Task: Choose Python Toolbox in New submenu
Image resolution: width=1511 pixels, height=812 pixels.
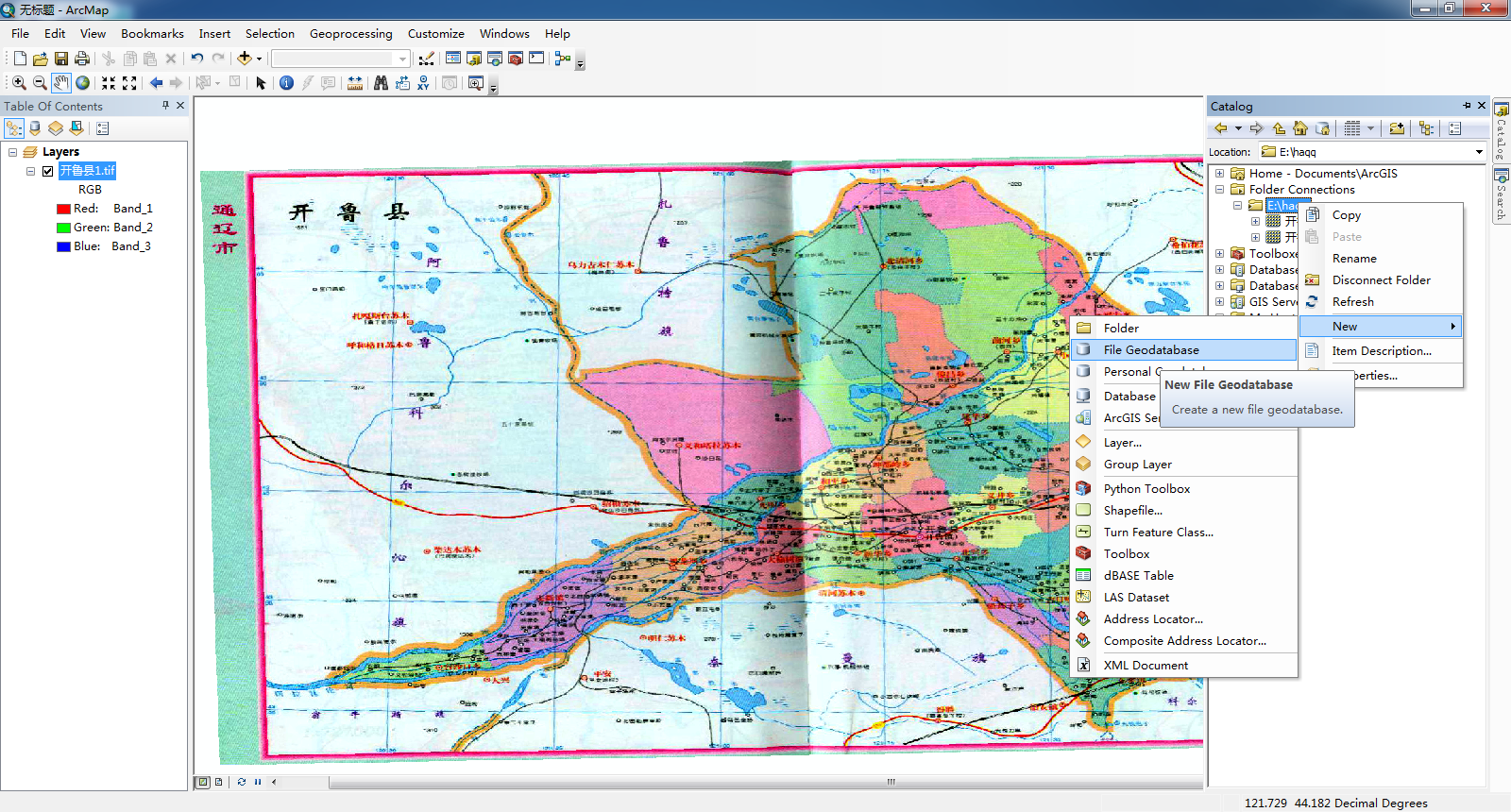Action: coord(1184,489)
